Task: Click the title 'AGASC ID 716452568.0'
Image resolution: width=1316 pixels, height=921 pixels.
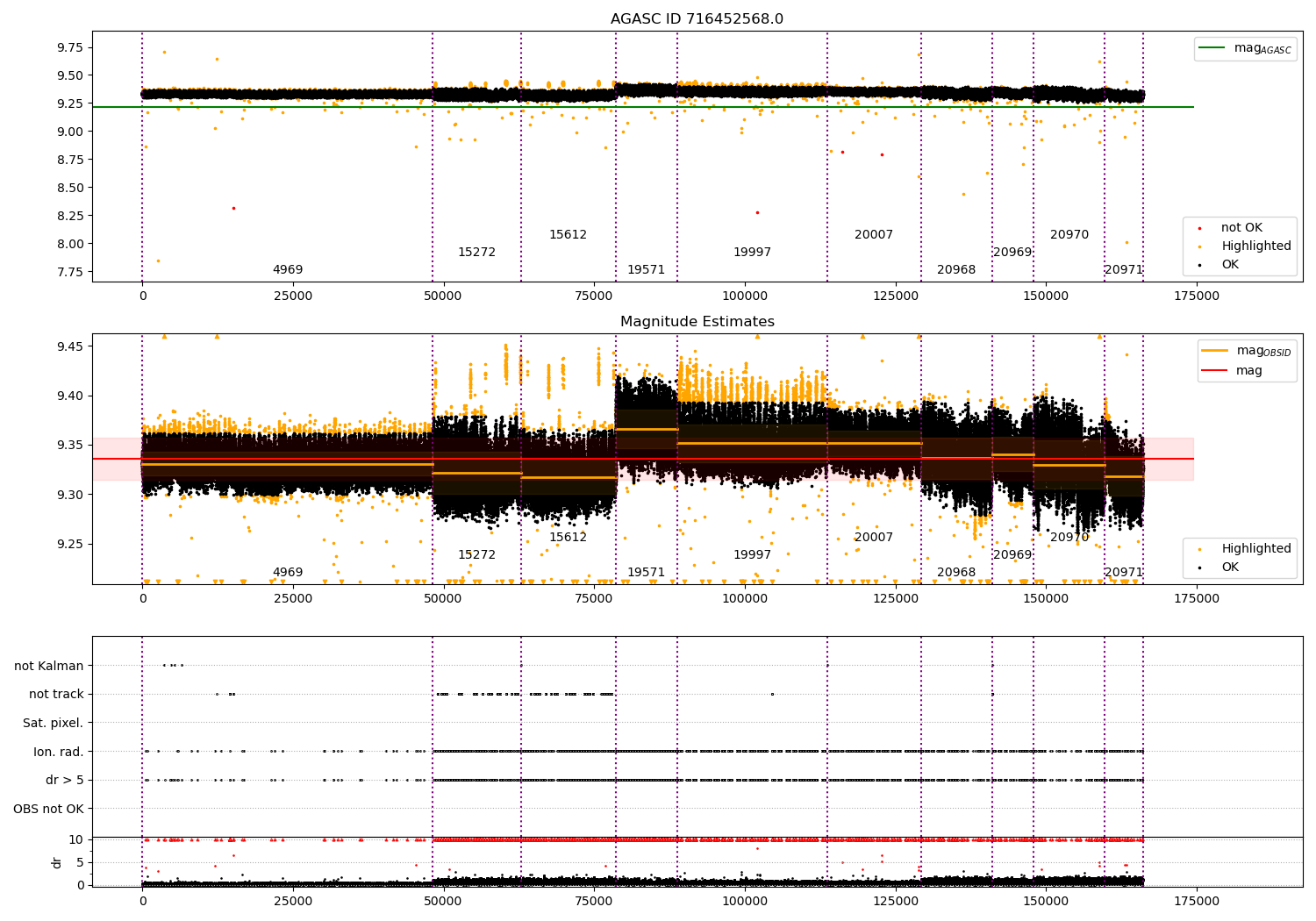Action: tap(697, 19)
